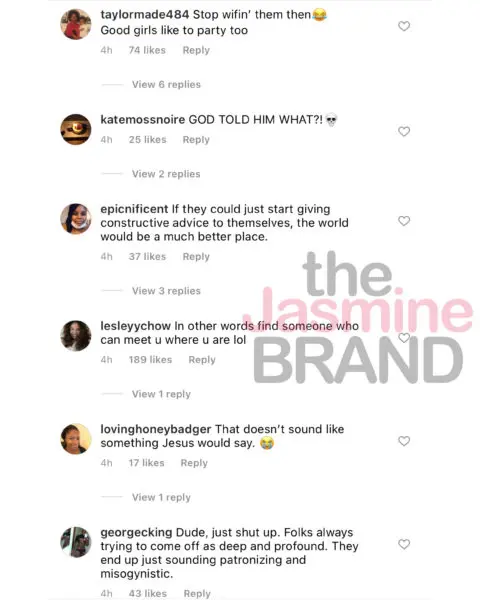Open katemossnoire's avatar

click(x=76, y=129)
